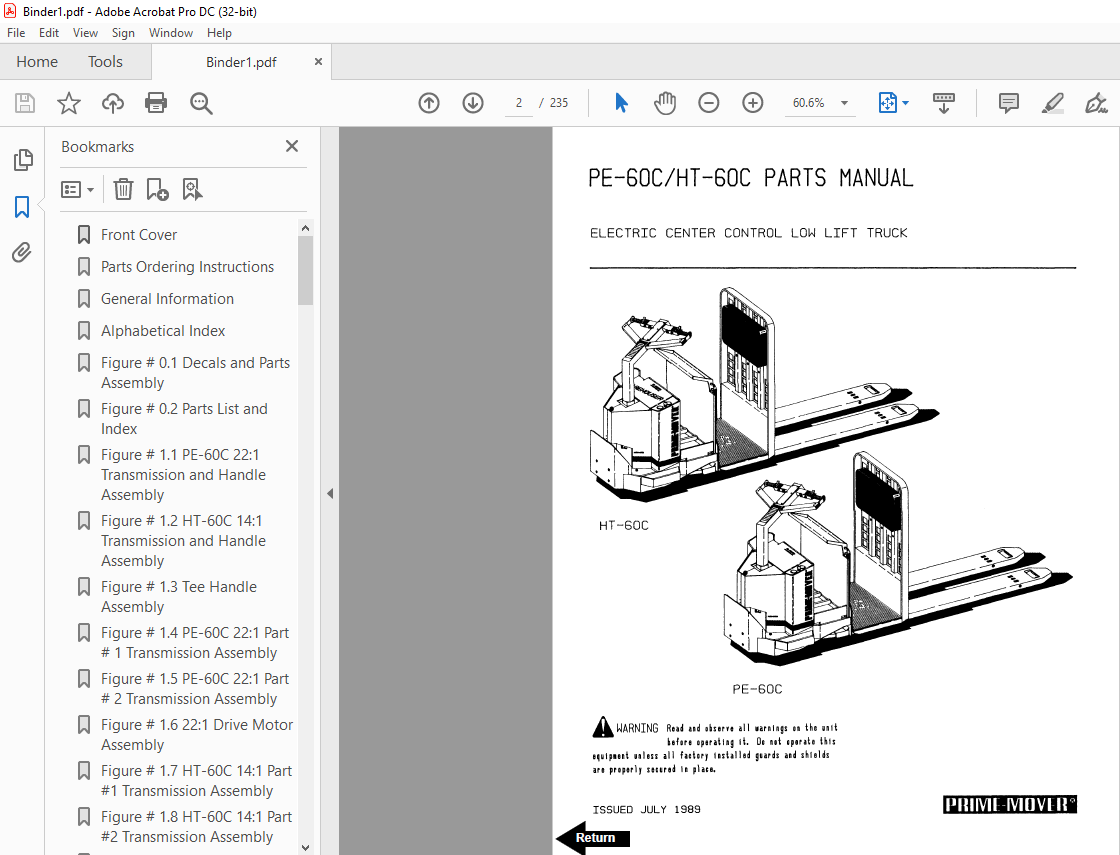The image size is (1120, 855).
Task: Go to previous page arrow
Action: [429, 103]
